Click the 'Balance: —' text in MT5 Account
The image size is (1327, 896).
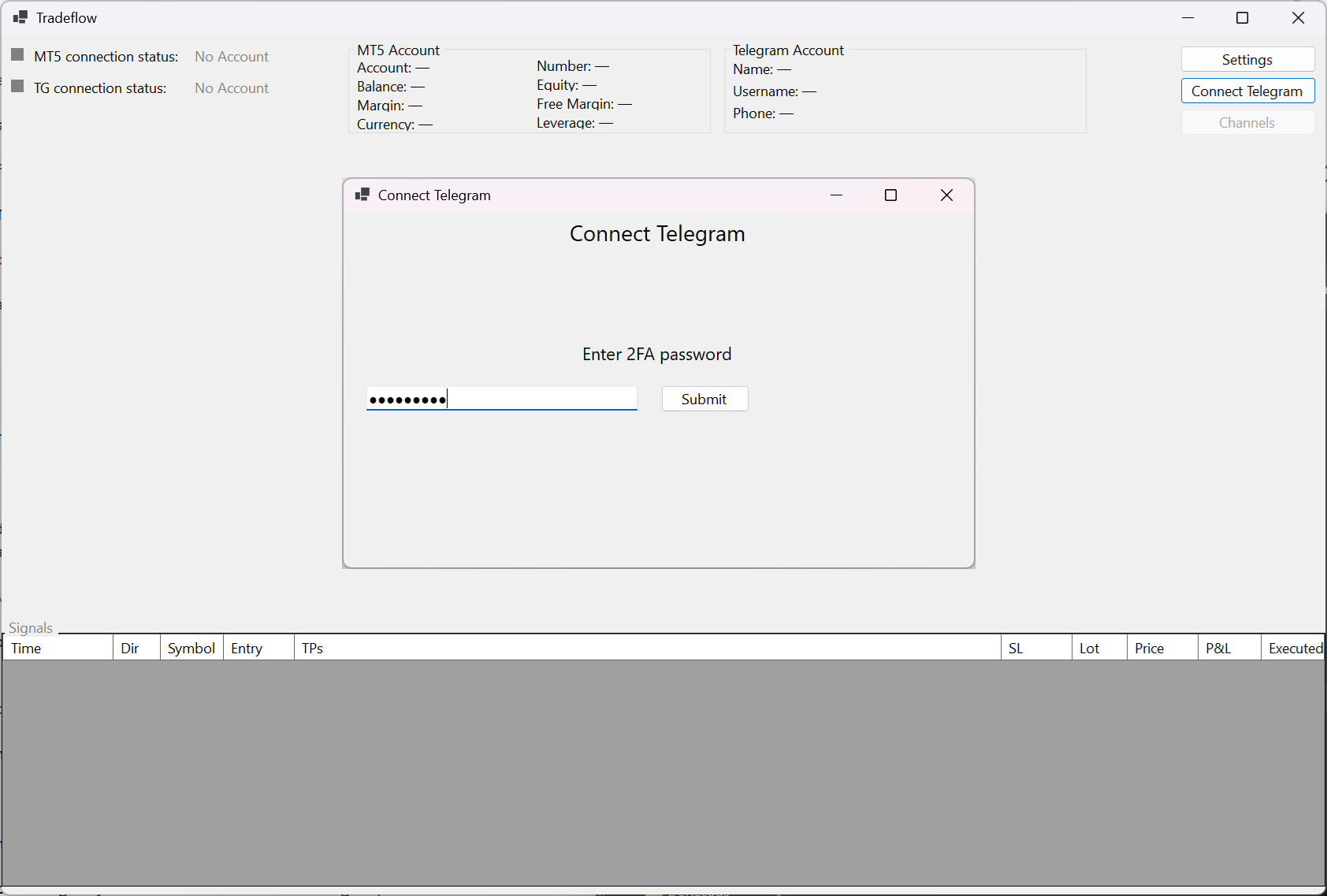(x=391, y=87)
